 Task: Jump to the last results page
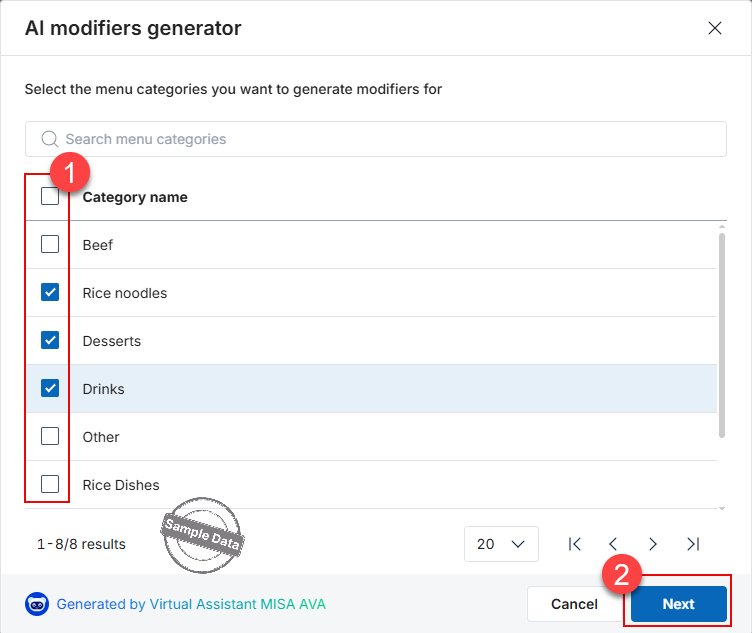click(x=693, y=544)
